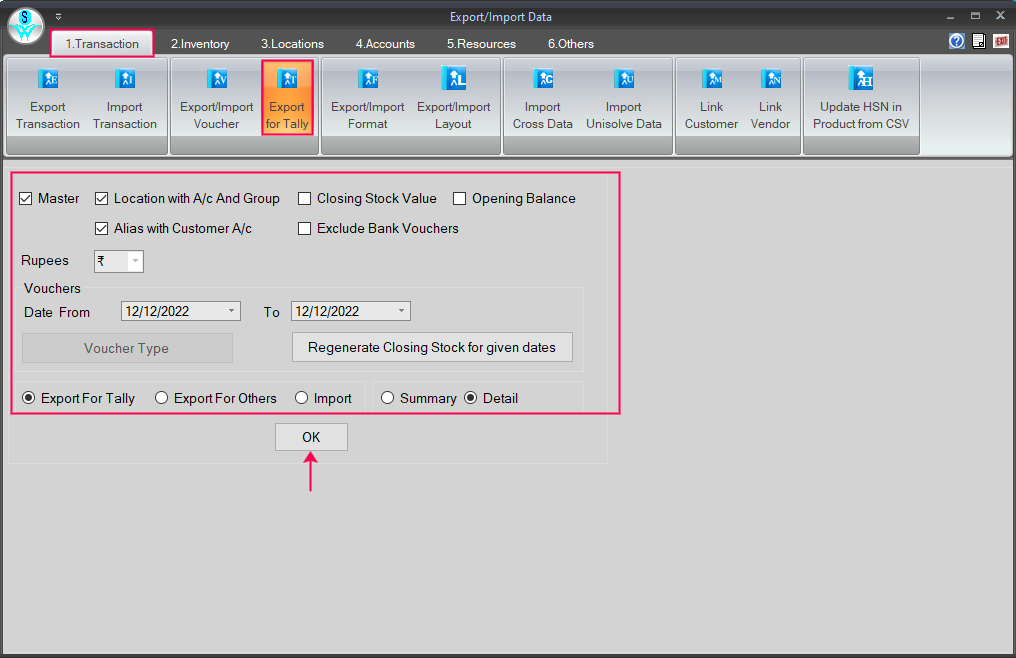The height and width of the screenshot is (658, 1016).
Task: Open the Export/Import Format tool
Action: pos(367,99)
